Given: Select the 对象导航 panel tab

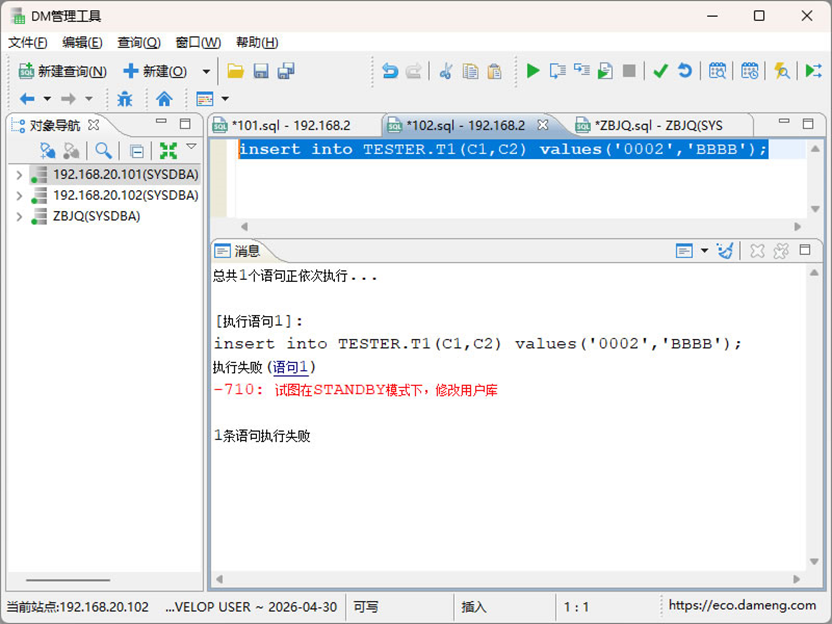Looking at the screenshot, I should [x=55, y=125].
